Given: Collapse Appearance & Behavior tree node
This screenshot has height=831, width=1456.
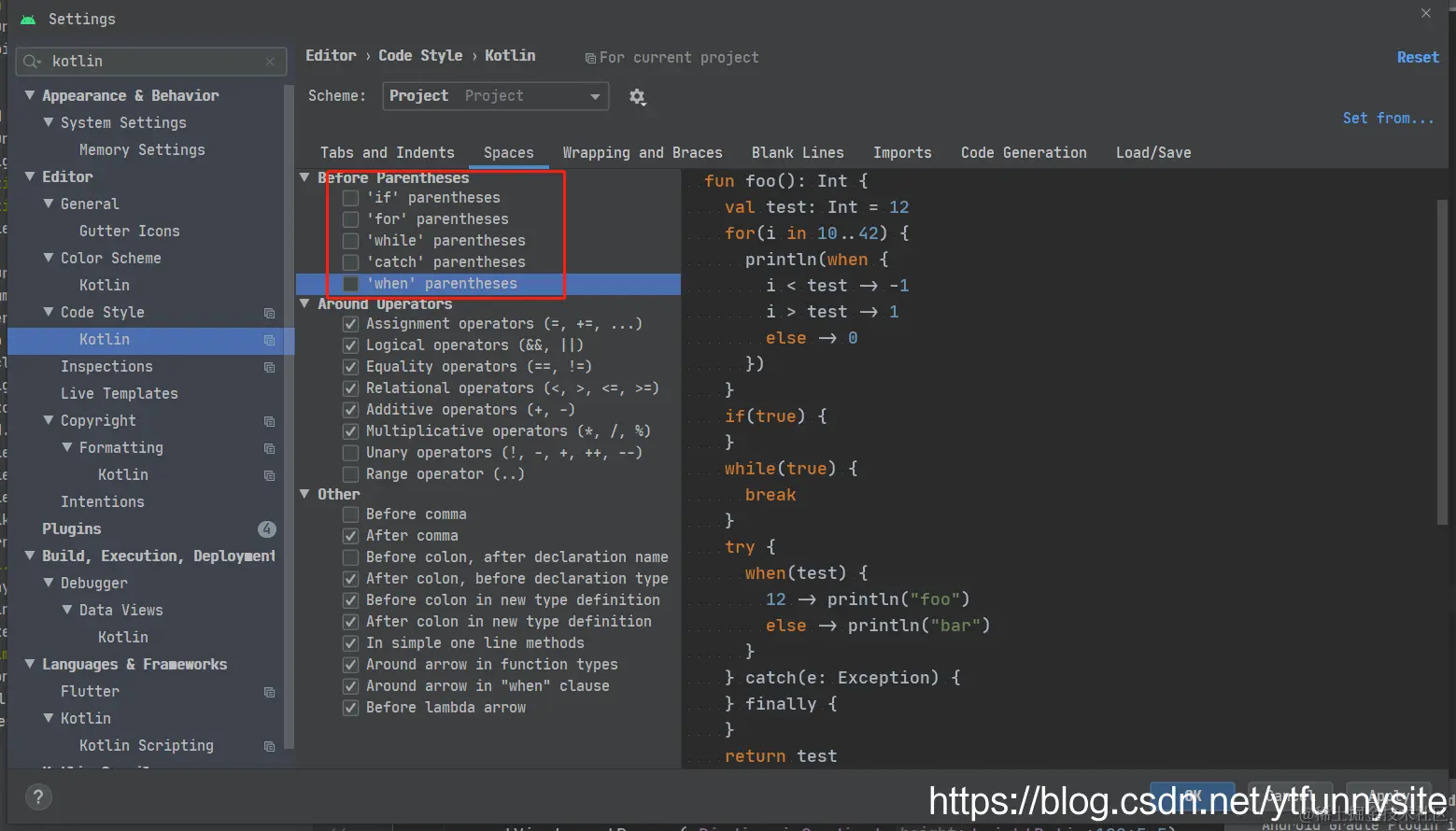Looking at the screenshot, I should 30,95.
